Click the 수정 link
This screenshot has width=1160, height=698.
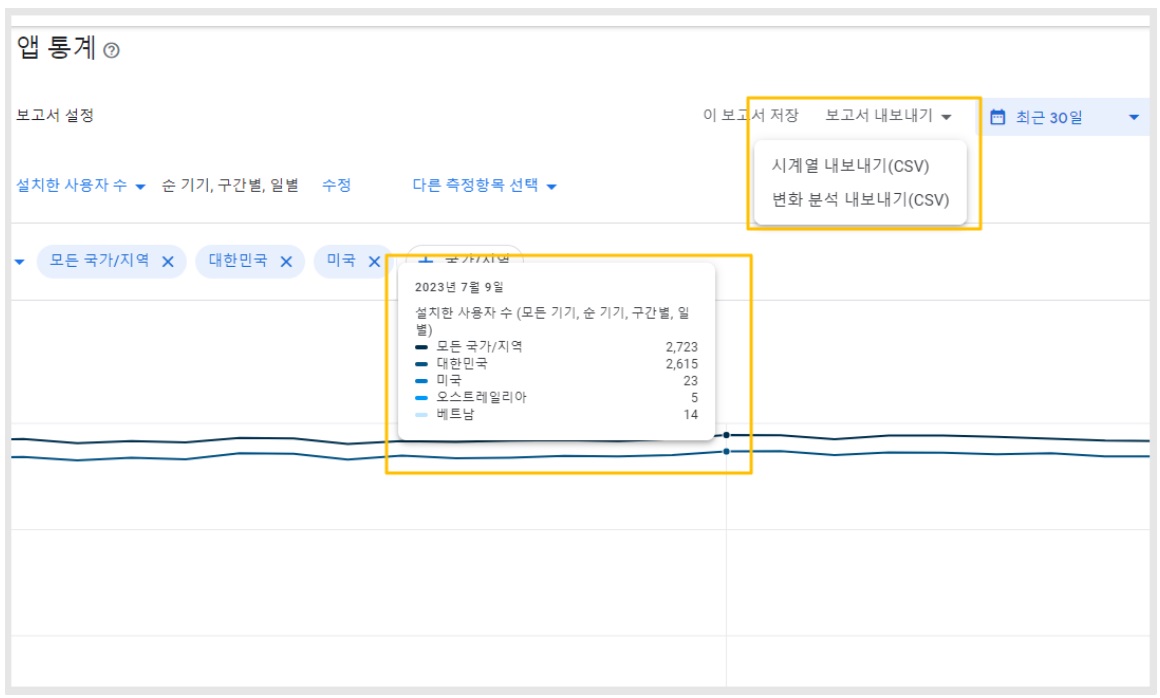pyautogui.click(x=336, y=185)
